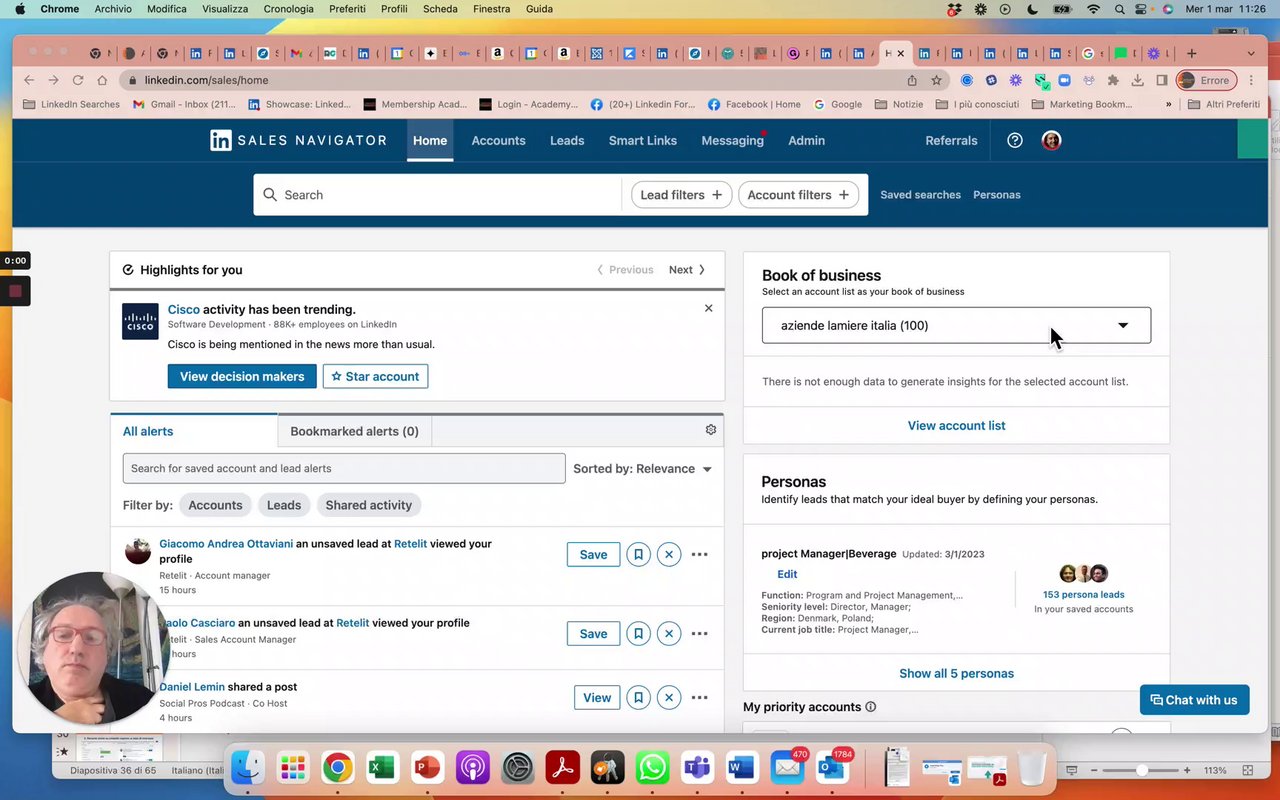The image size is (1280, 800).
Task: Dismiss the Giacomo Andrea Ottaviani alert
Action: (x=669, y=554)
